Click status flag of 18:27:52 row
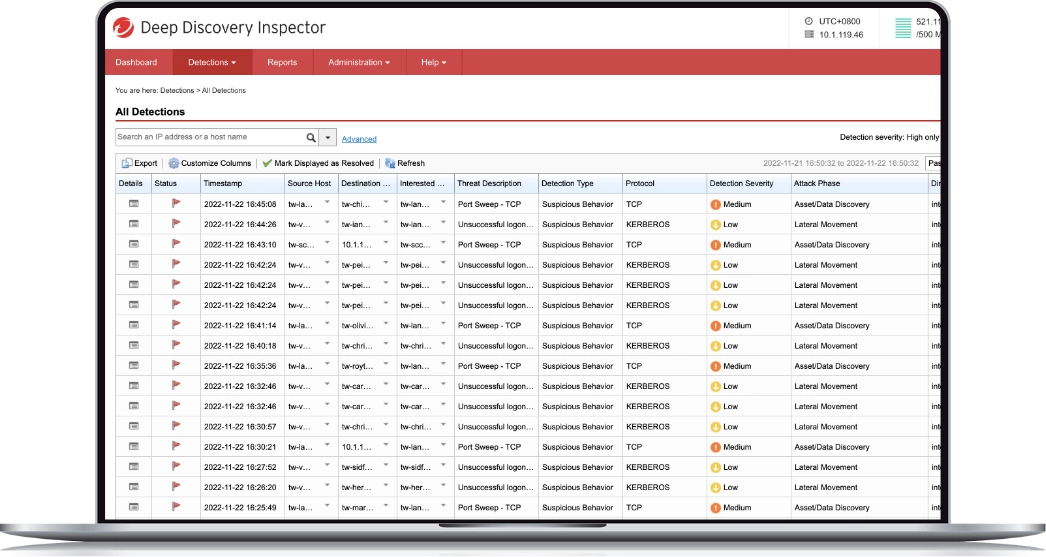 click(x=175, y=467)
